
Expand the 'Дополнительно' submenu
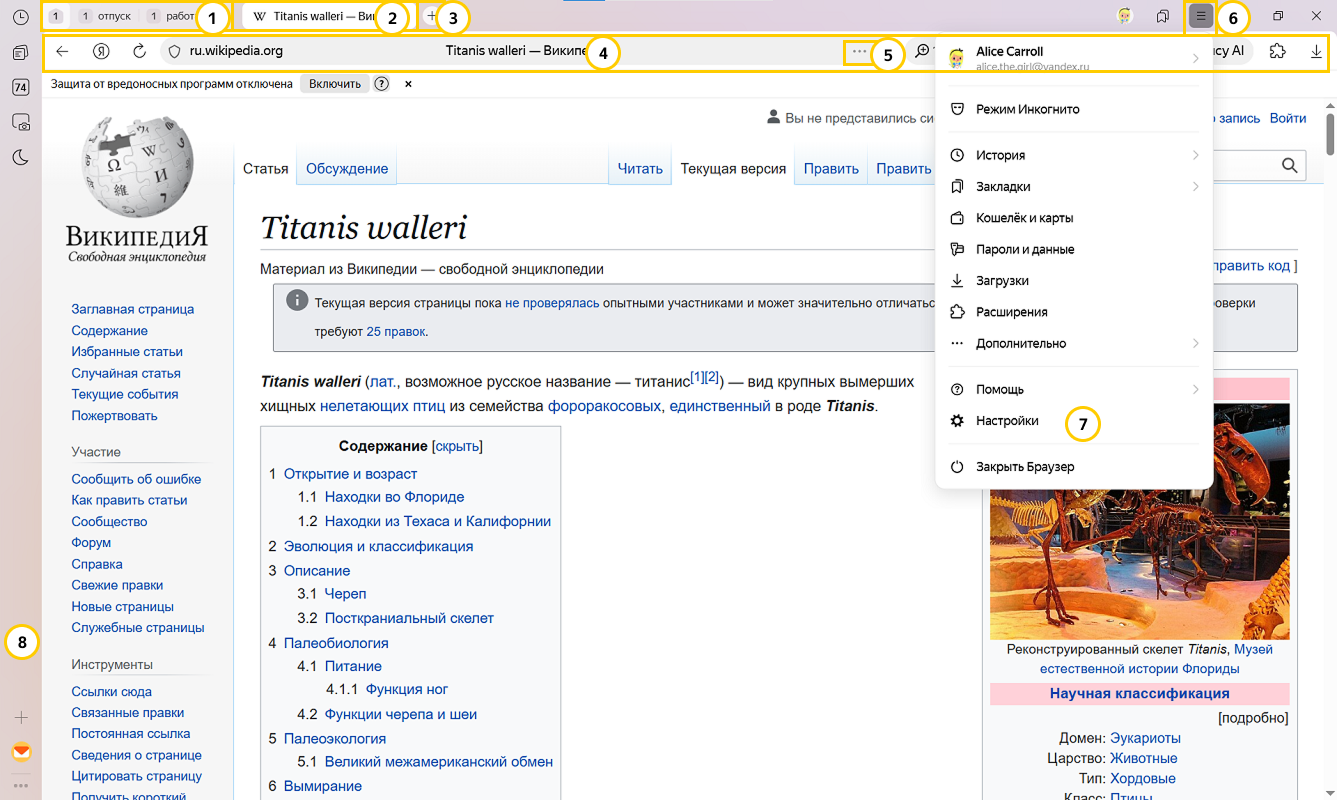(1073, 344)
